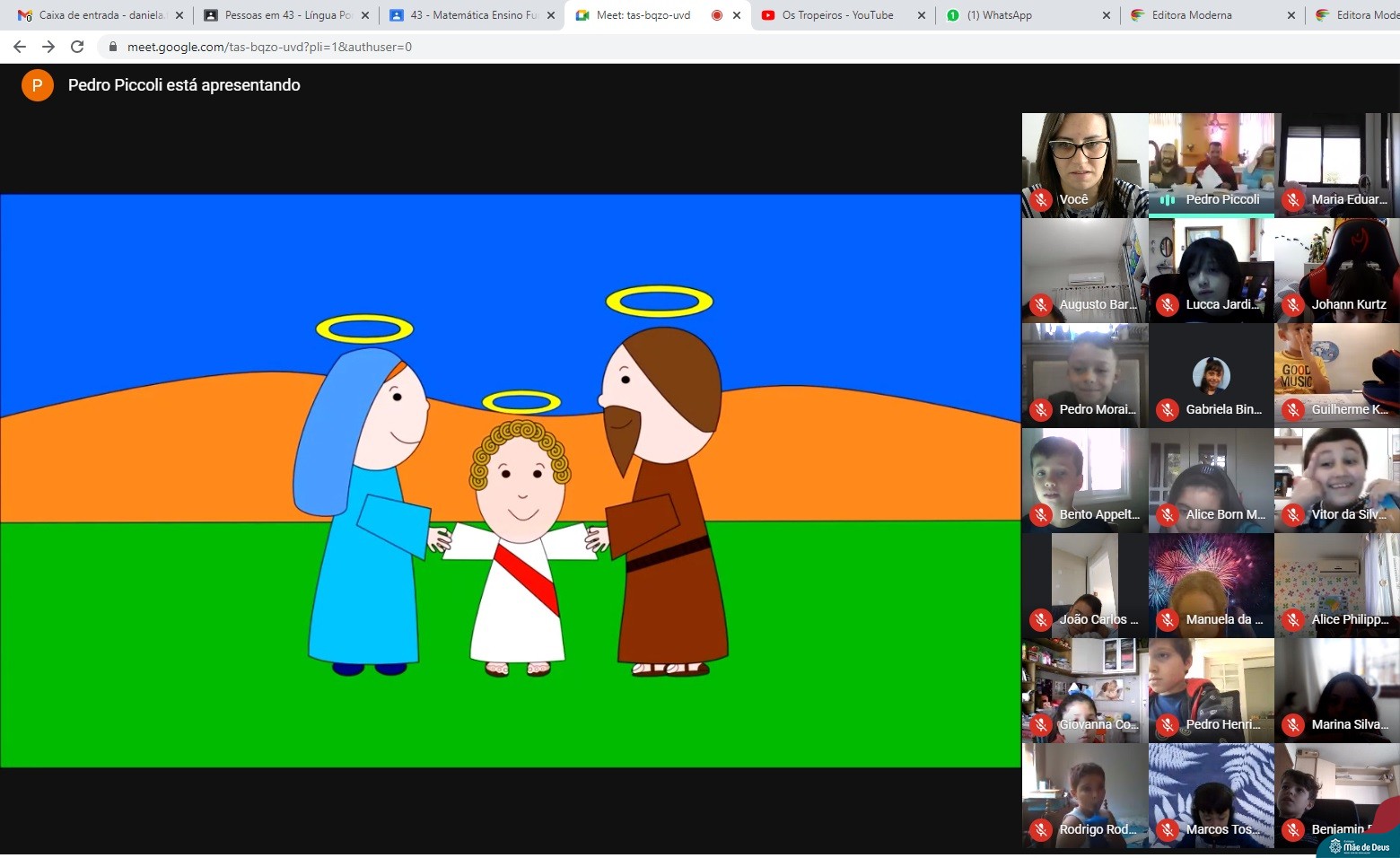This screenshot has width=1400, height=858.
Task: Switch to the Os Tropeiros YouTube tab
Action: (836, 15)
